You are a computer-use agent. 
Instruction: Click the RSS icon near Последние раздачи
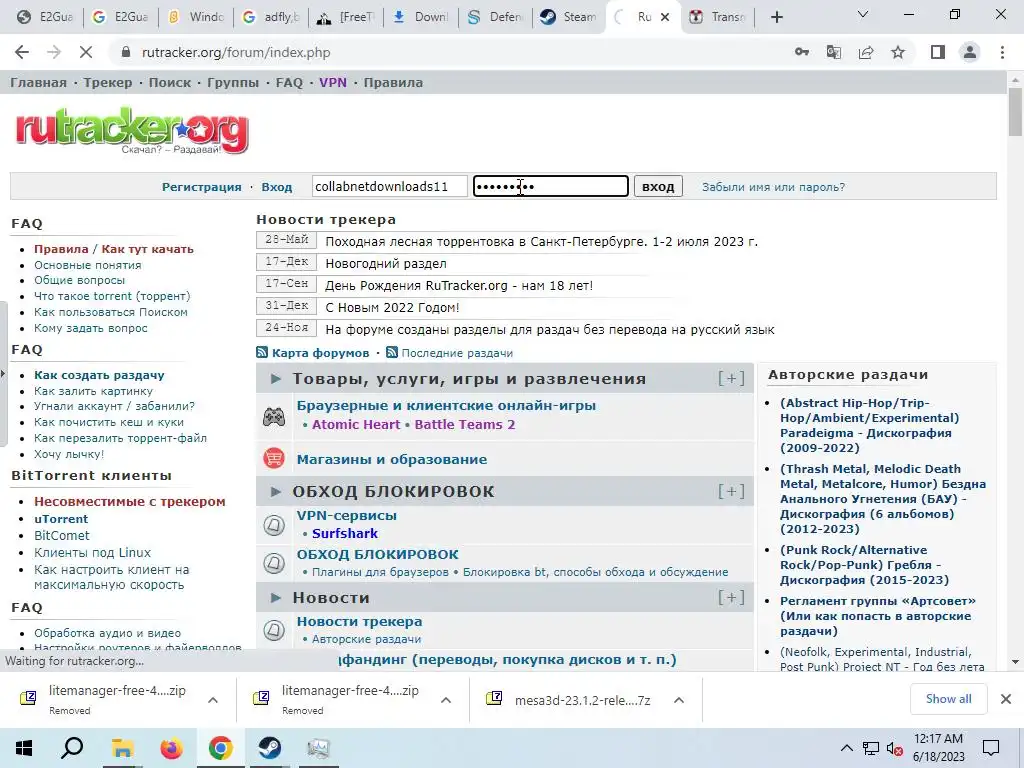tap(392, 353)
